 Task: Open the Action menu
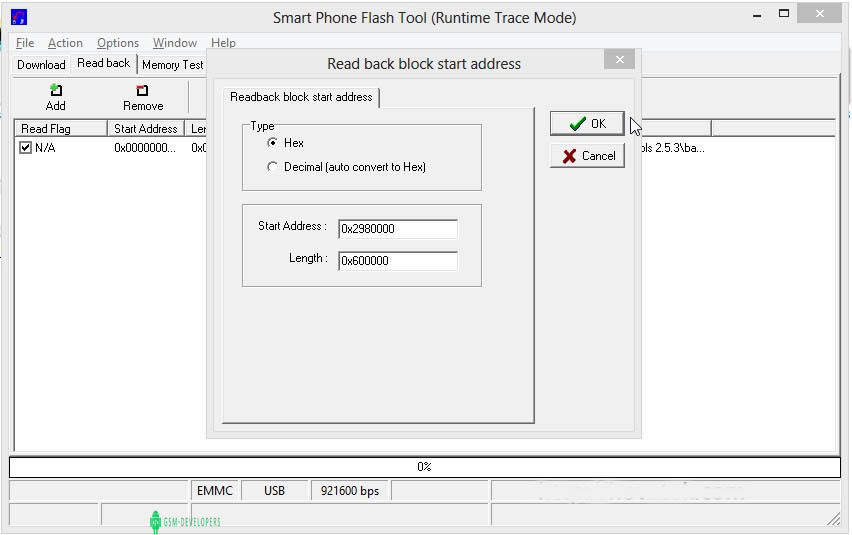[x=65, y=43]
